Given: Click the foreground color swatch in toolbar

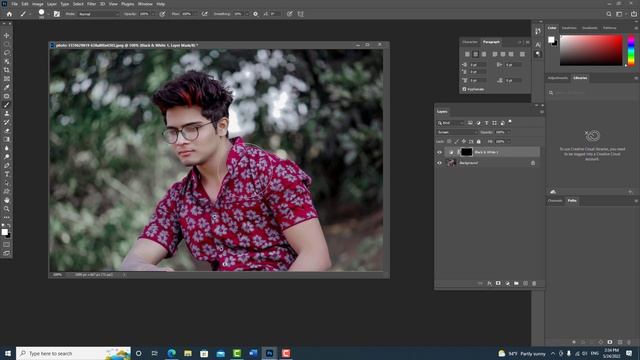Looking at the screenshot, I should coord(4,232).
